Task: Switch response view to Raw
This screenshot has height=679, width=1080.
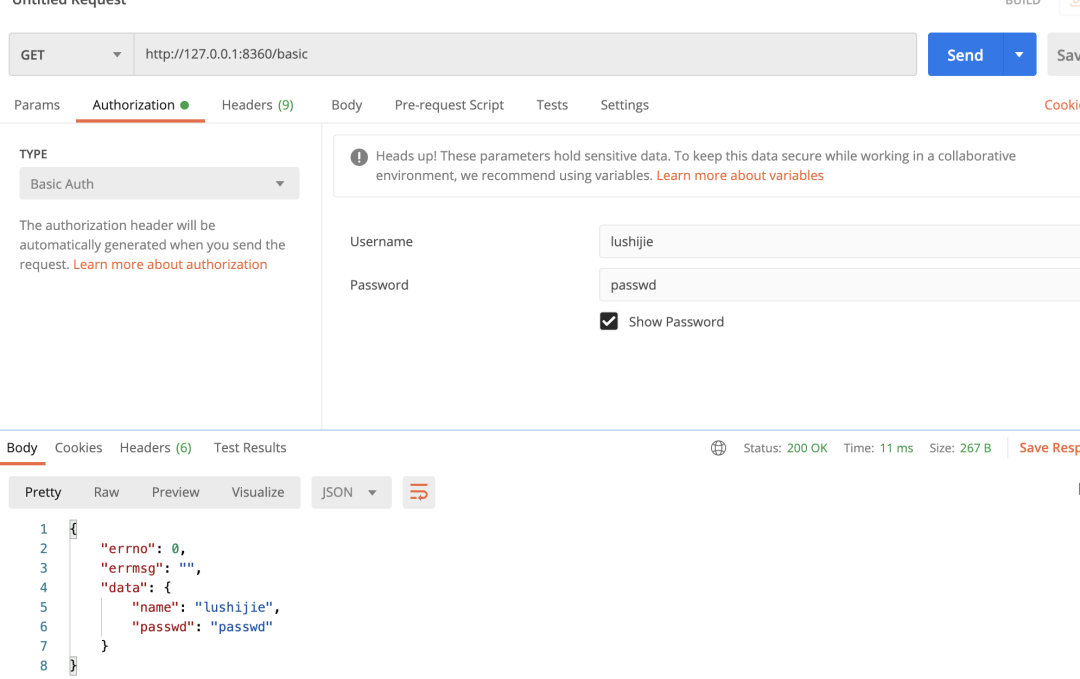Action: [106, 492]
